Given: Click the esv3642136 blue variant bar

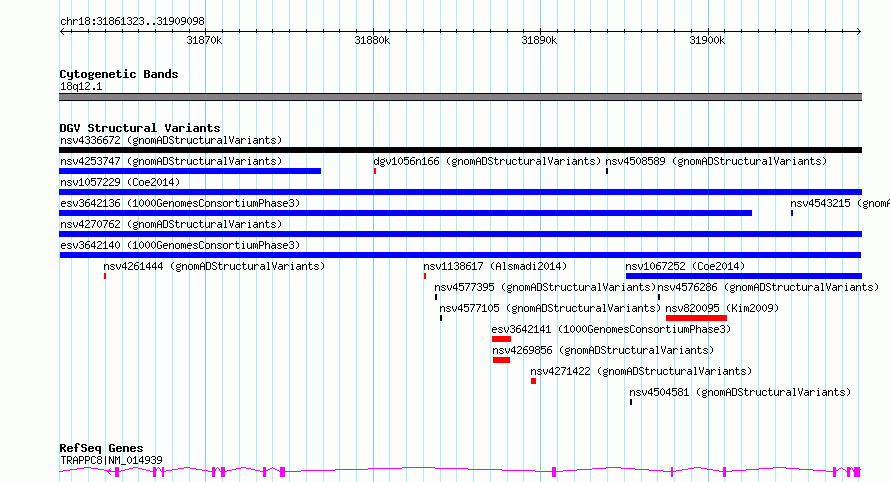Looking at the screenshot, I should click(x=405, y=213).
